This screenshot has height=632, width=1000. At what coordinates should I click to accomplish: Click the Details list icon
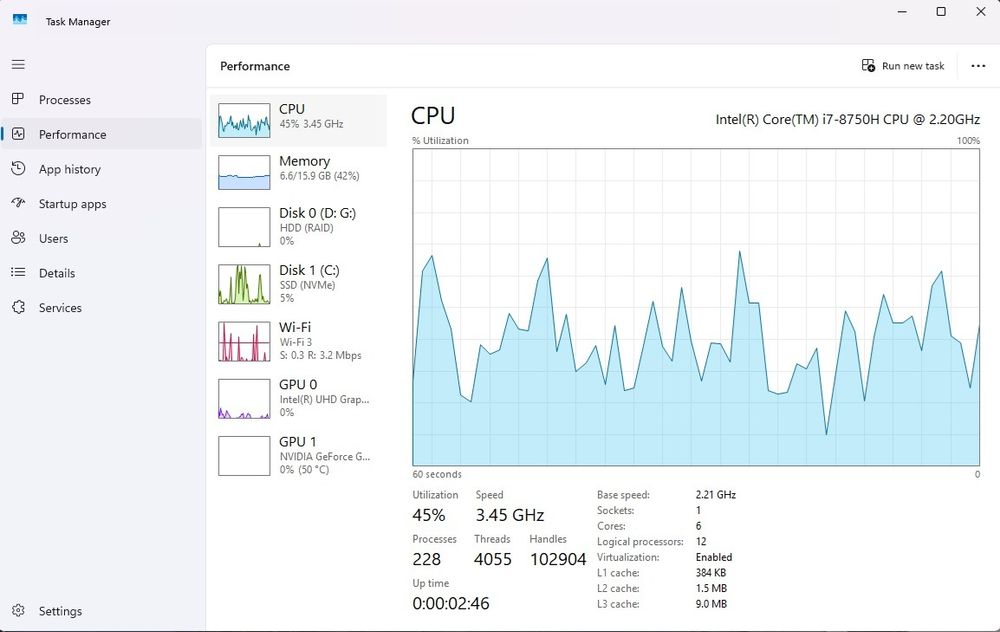pos(18,272)
